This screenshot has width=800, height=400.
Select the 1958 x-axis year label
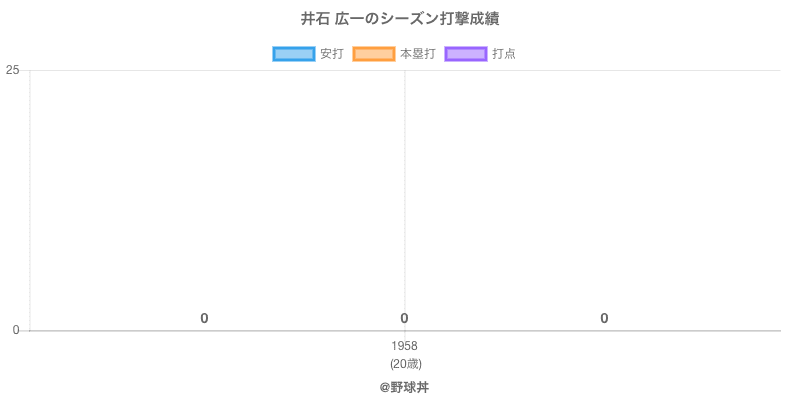tap(404, 346)
